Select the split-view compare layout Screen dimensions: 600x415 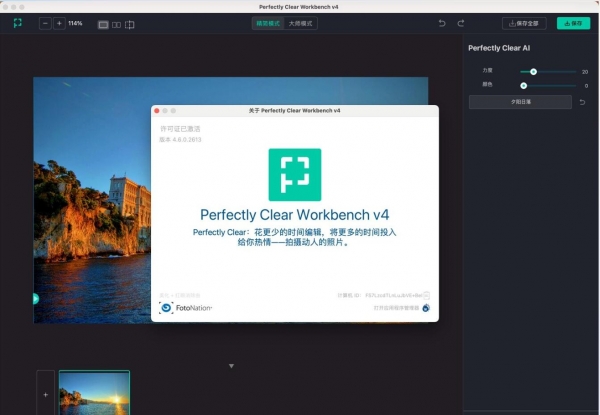130,25
